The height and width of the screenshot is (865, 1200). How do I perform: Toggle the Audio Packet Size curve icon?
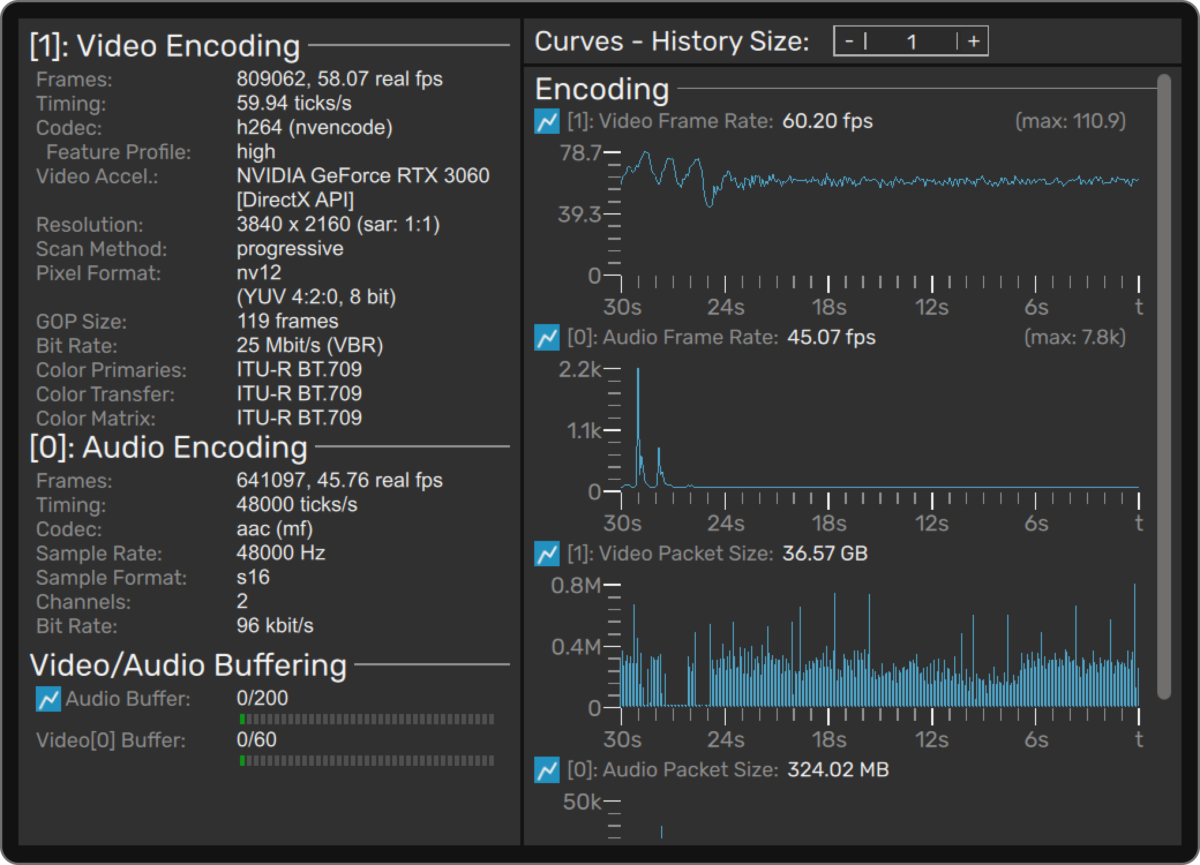point(546,770)
